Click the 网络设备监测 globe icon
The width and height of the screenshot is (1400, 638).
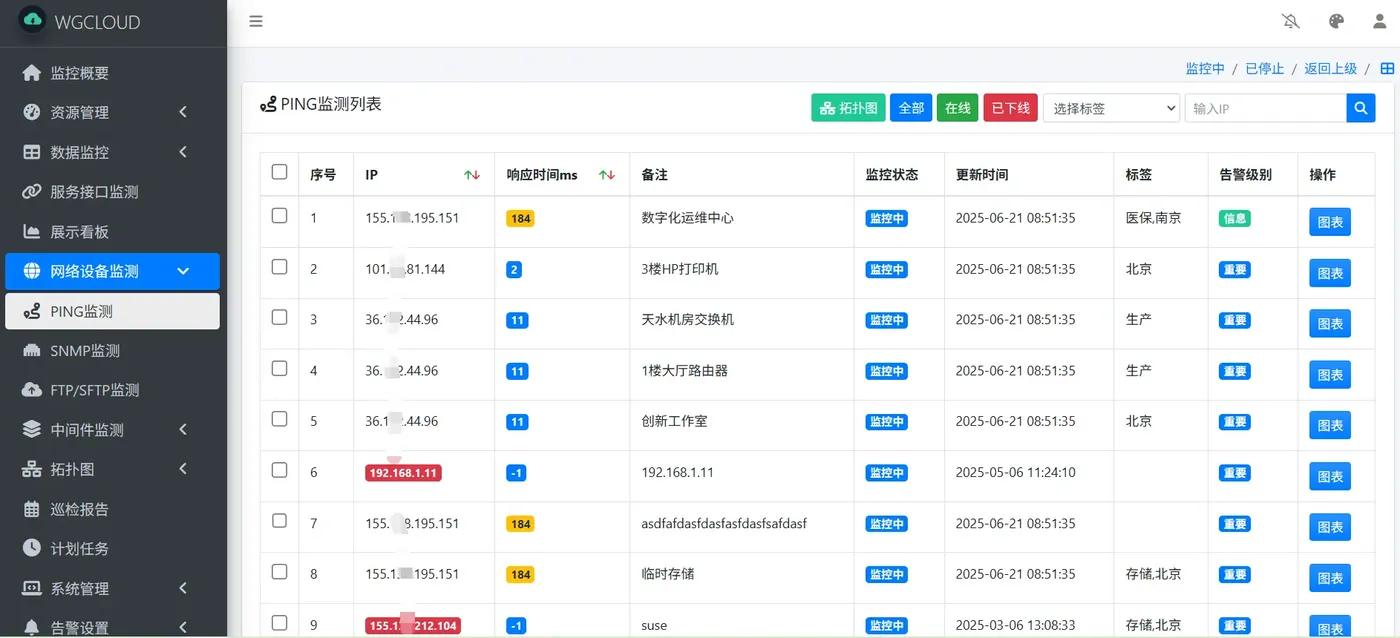32,271
